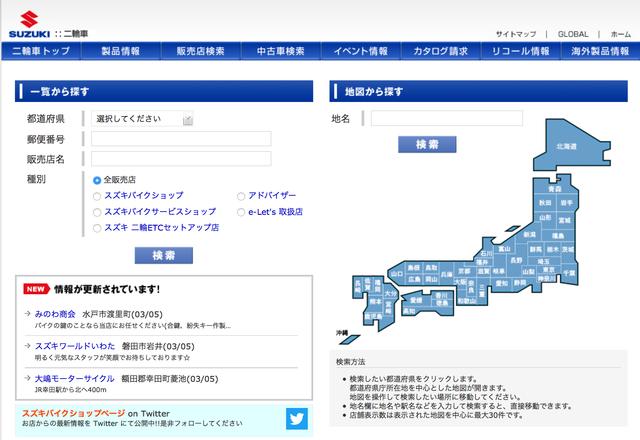Image resolution: width=640 pixels, height=440 pixels.
Task: Select 山口 on the map
Action: (397, 274)
